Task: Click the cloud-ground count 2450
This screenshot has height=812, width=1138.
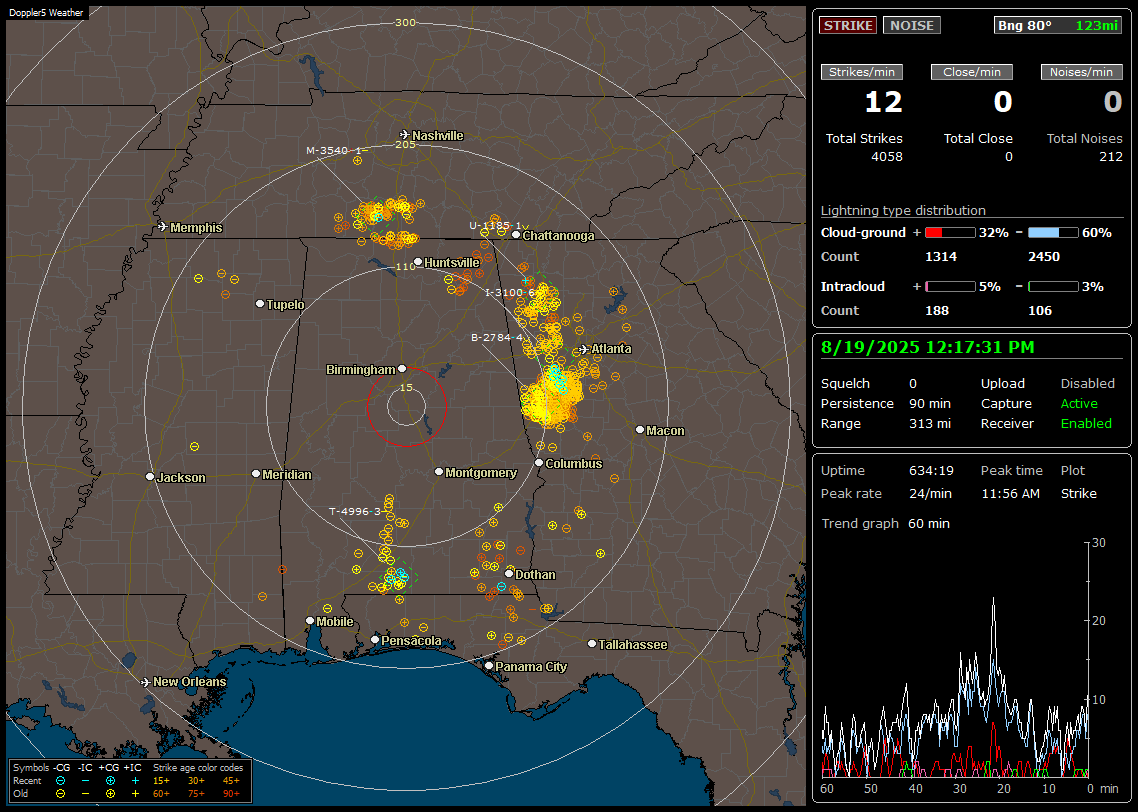Action: (x=1044, y=257)
